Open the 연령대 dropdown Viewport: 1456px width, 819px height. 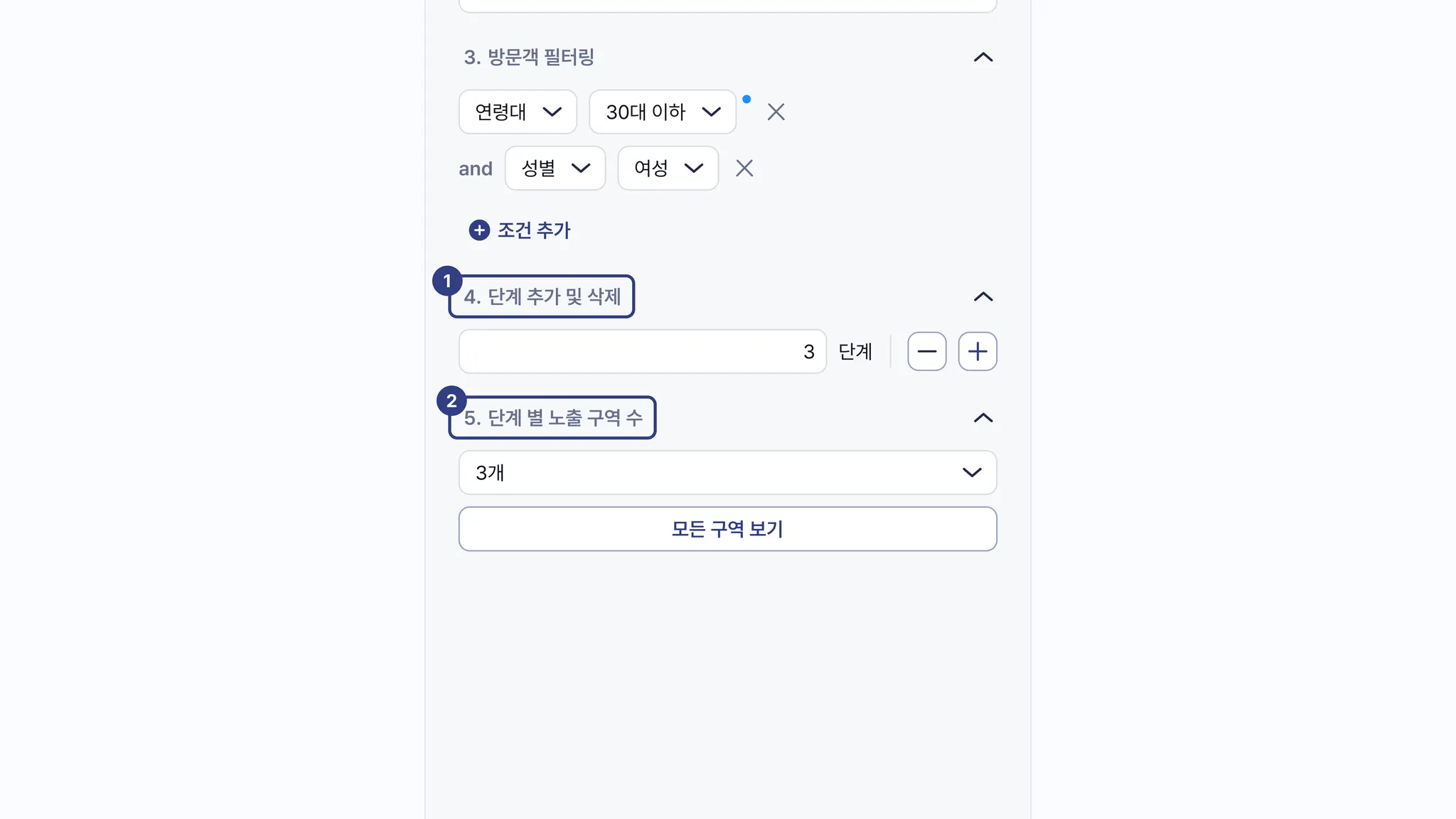[518, 112]
